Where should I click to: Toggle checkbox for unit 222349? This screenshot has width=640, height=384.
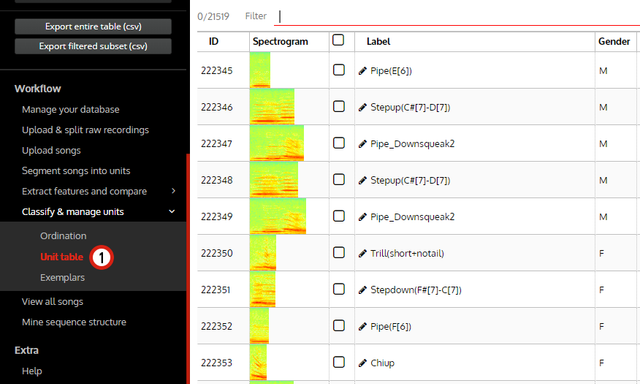339,216
